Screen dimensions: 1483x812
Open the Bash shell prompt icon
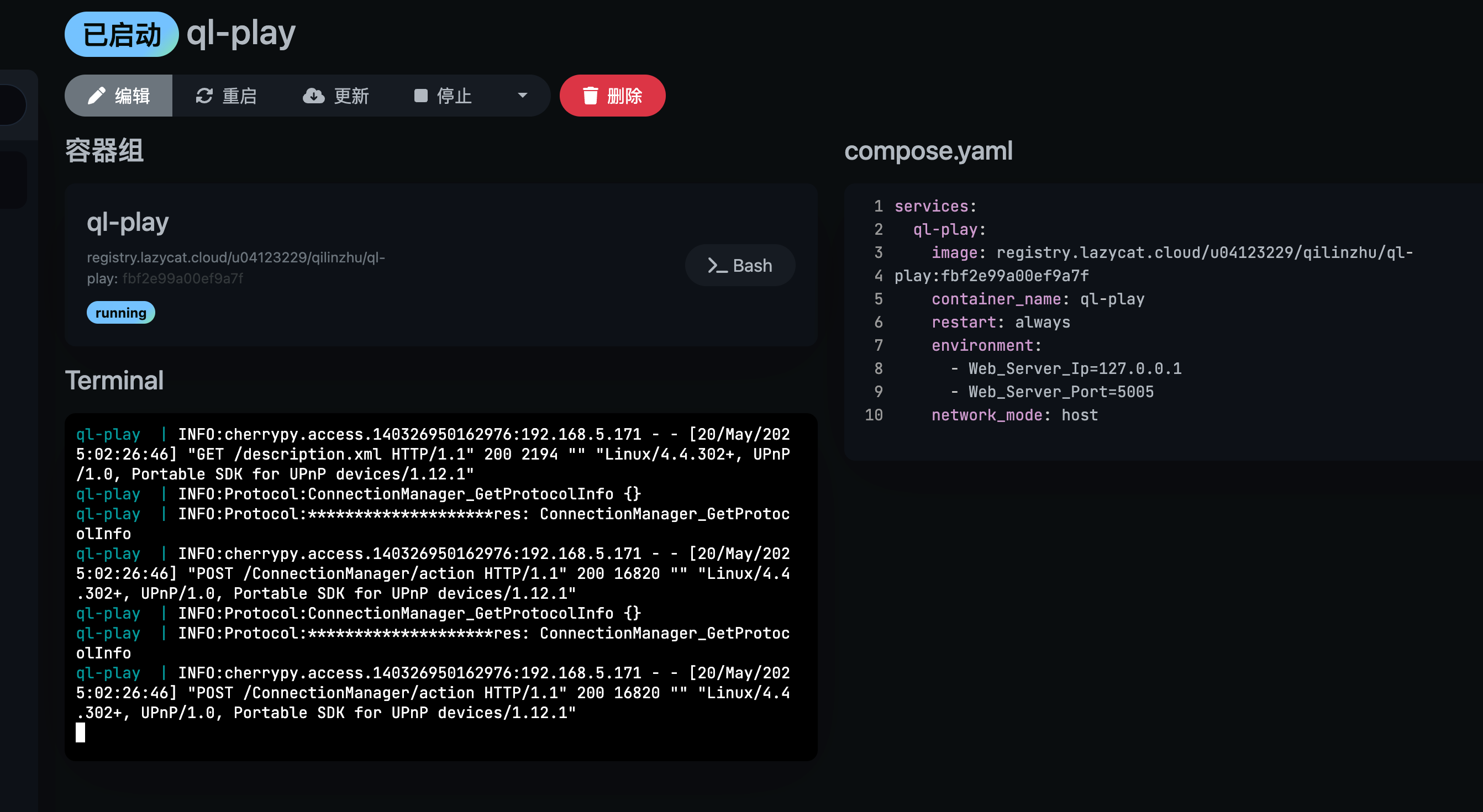717,265
